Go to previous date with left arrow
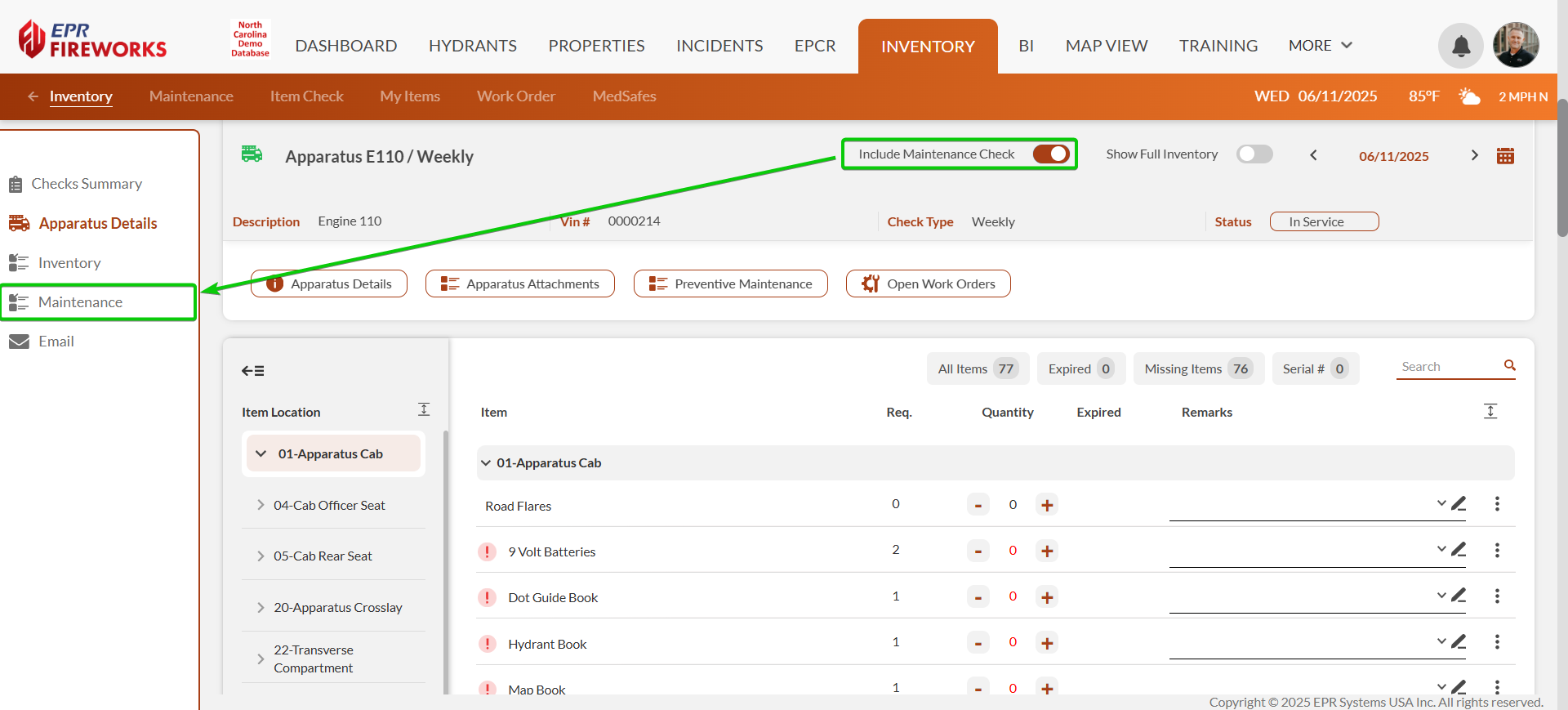The width and height of the screenshot is (1568, 710). pyautogui.click(x=1313, y=155)
